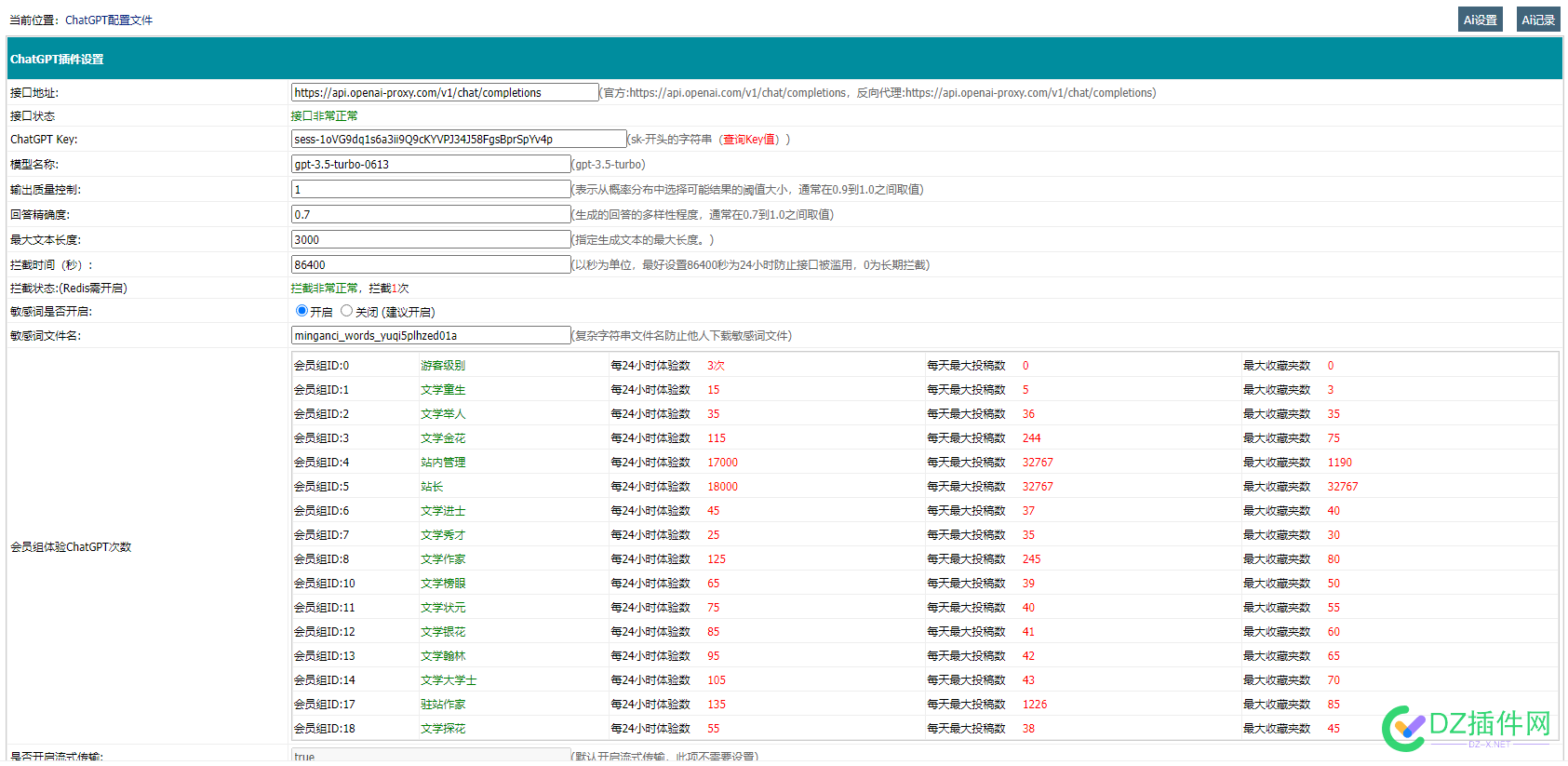
Task: Click the 输出质量控制 input with value 1
Action: coord(431,189)
